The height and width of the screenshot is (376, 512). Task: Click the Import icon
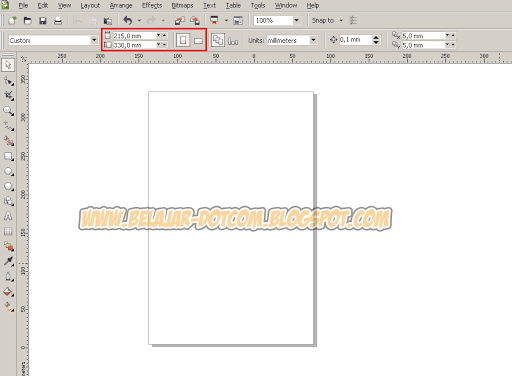coord(180,21)
